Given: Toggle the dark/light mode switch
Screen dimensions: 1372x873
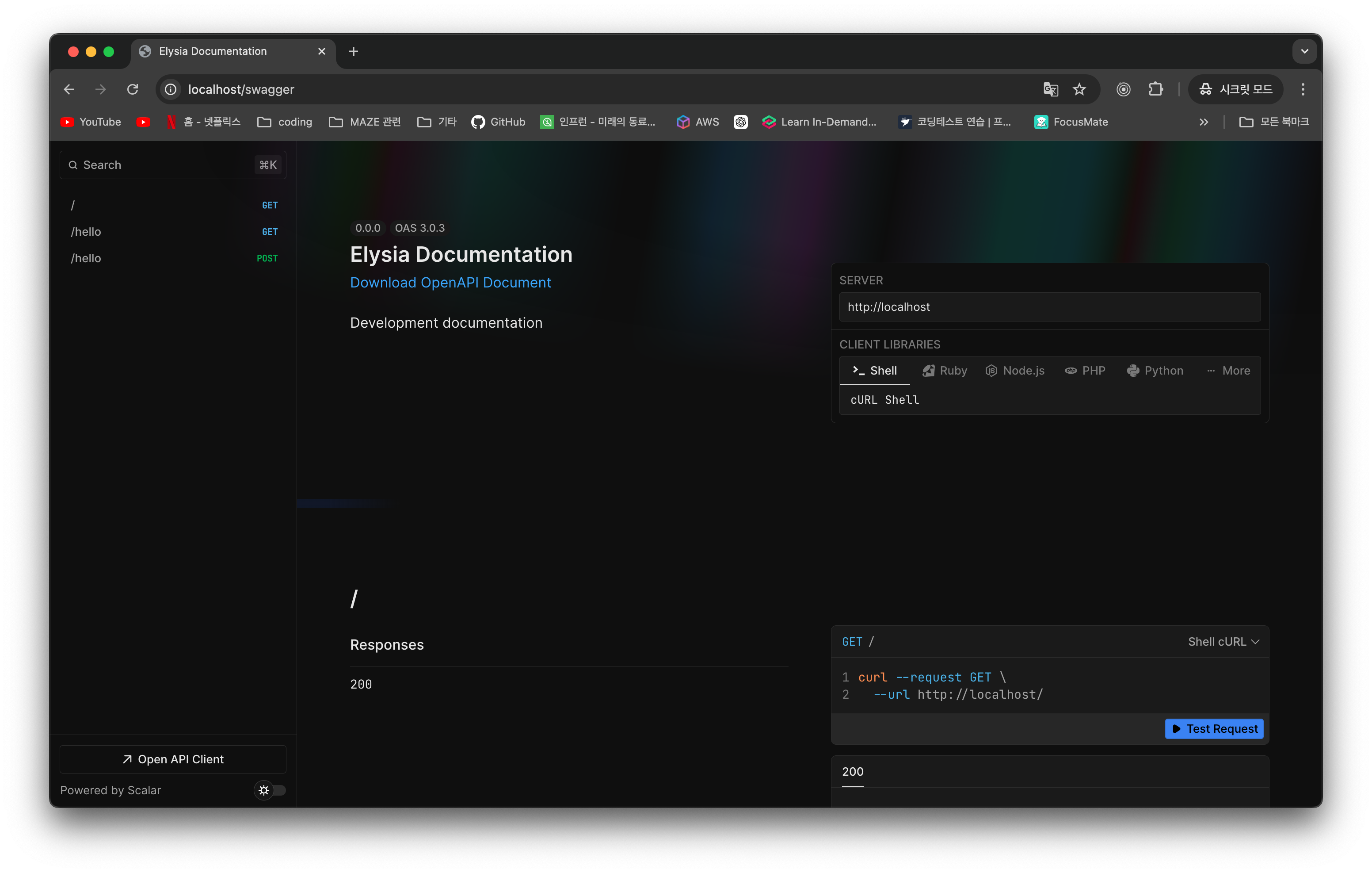Looking at the screenshot, I should [270, 790].
